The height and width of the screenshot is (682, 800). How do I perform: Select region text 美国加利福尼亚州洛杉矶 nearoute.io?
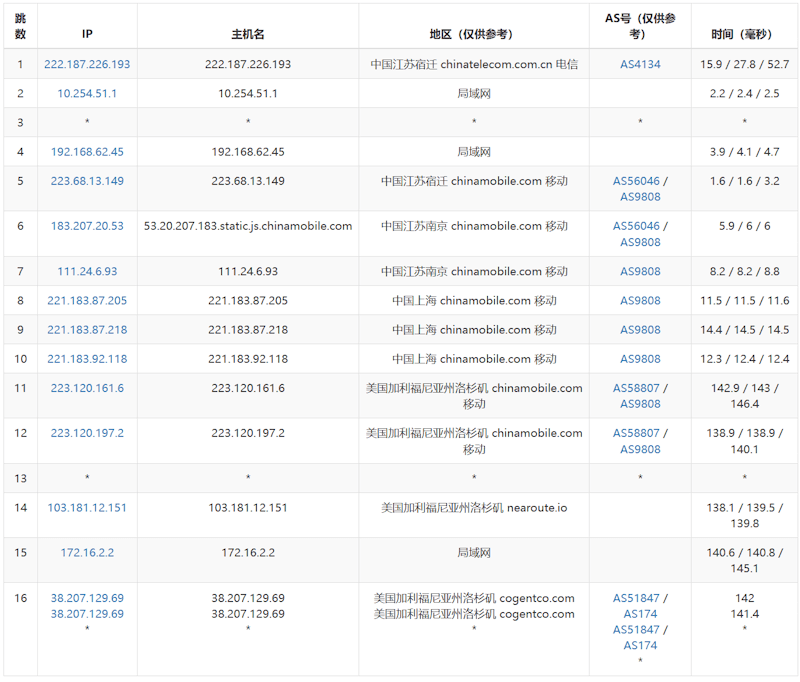pyautogui.click(x=474, y=508)
